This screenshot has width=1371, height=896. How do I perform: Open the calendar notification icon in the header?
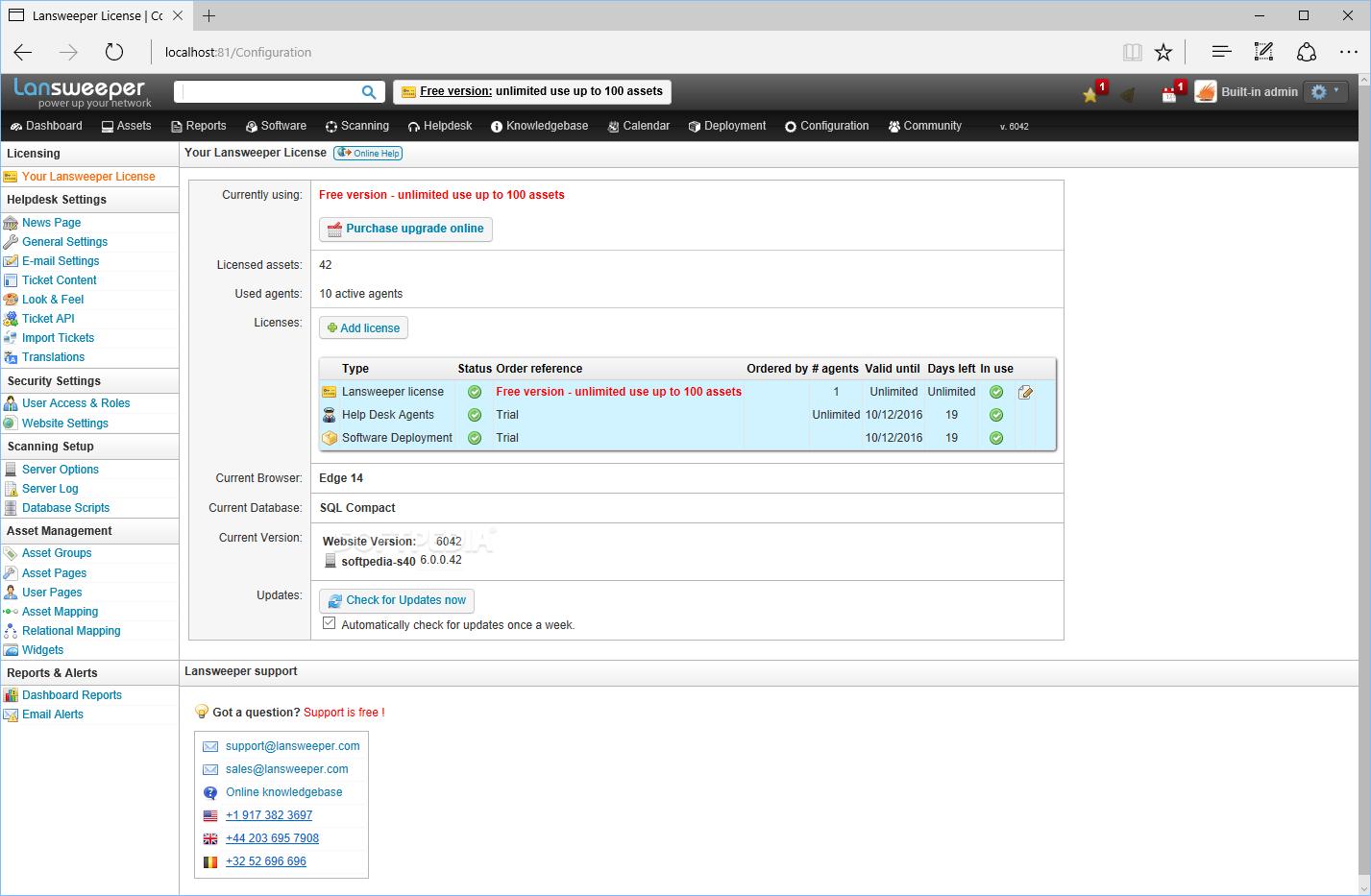point(1169,94)
